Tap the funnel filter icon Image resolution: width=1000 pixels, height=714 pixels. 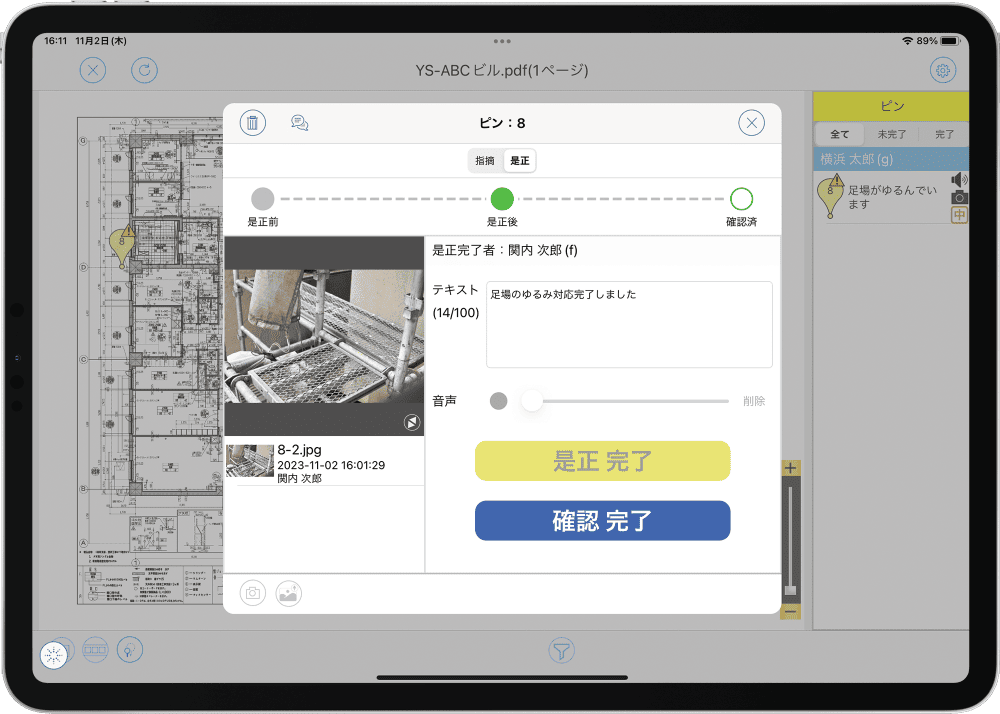tap(563, 652)
